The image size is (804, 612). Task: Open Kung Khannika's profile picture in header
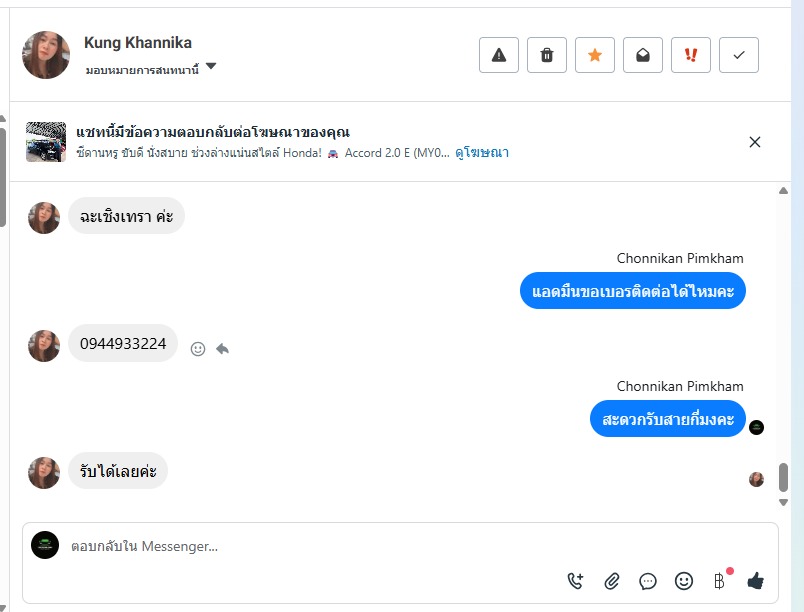click(46, 55)
